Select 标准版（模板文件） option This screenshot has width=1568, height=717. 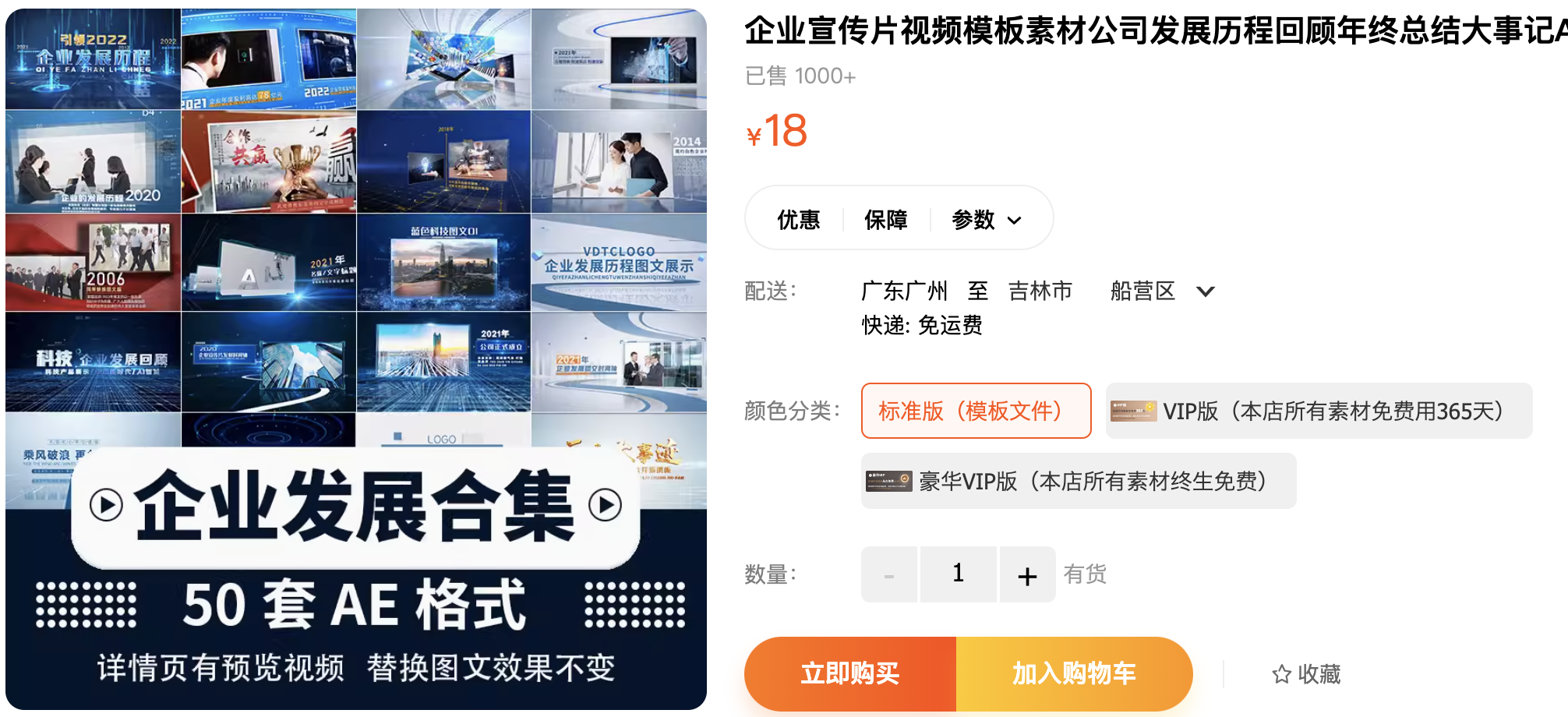point(976,411)
